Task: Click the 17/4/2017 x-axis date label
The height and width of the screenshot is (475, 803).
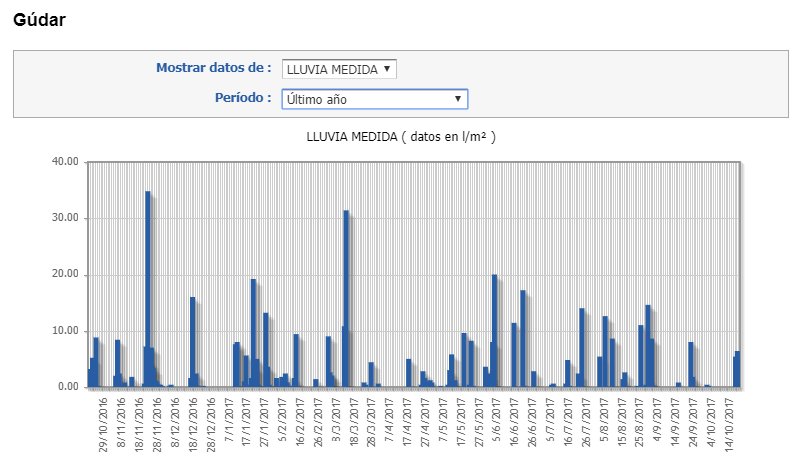Action: click(x=408, y=422)
